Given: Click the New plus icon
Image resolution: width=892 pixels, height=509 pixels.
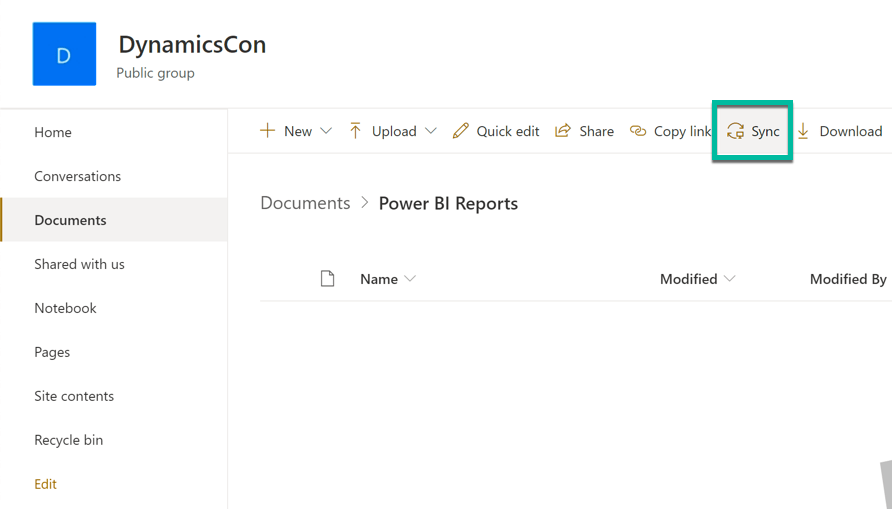Looking at the screenshot, I should click(267, 131).
